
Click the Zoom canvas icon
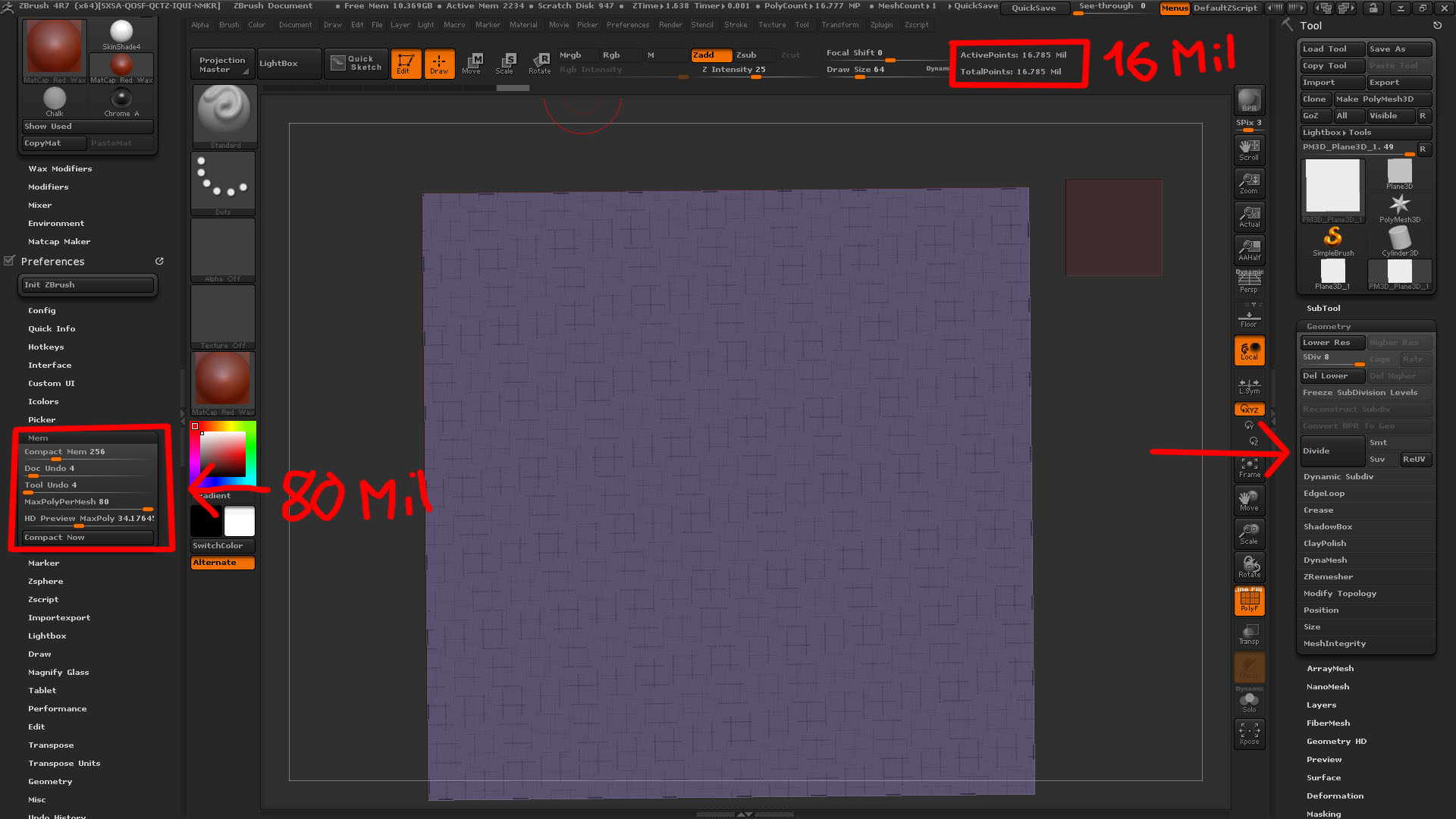tap(1249, 183)
